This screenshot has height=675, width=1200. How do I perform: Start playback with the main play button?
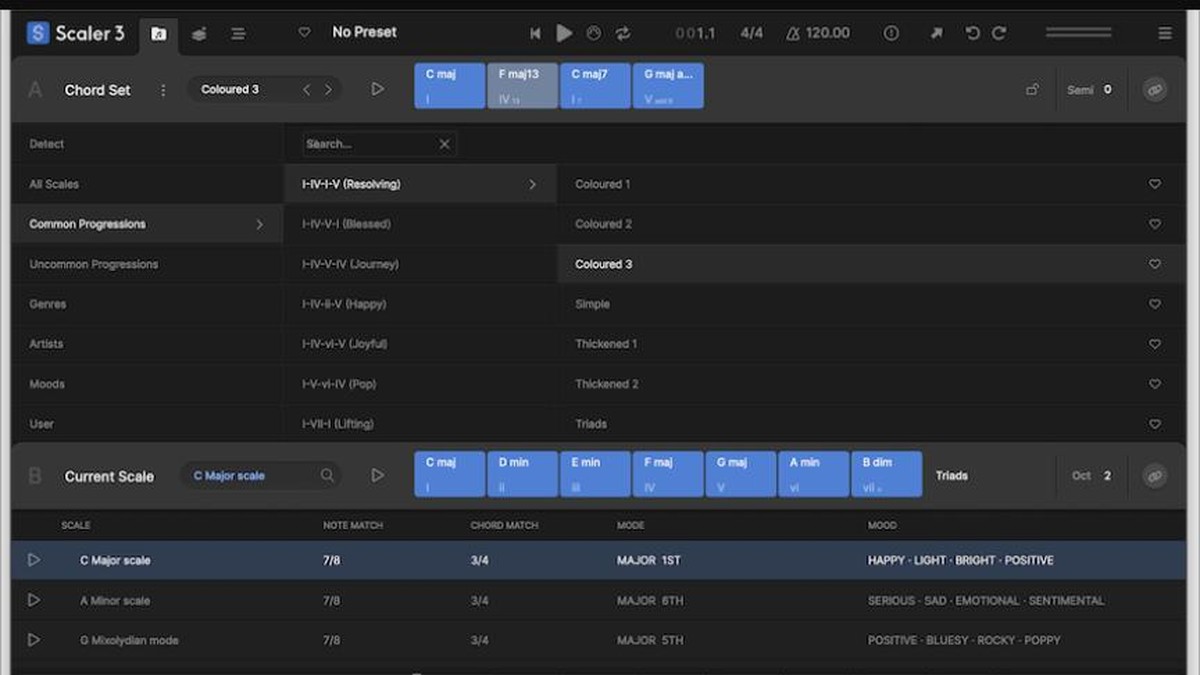click(x=564, y=33)
